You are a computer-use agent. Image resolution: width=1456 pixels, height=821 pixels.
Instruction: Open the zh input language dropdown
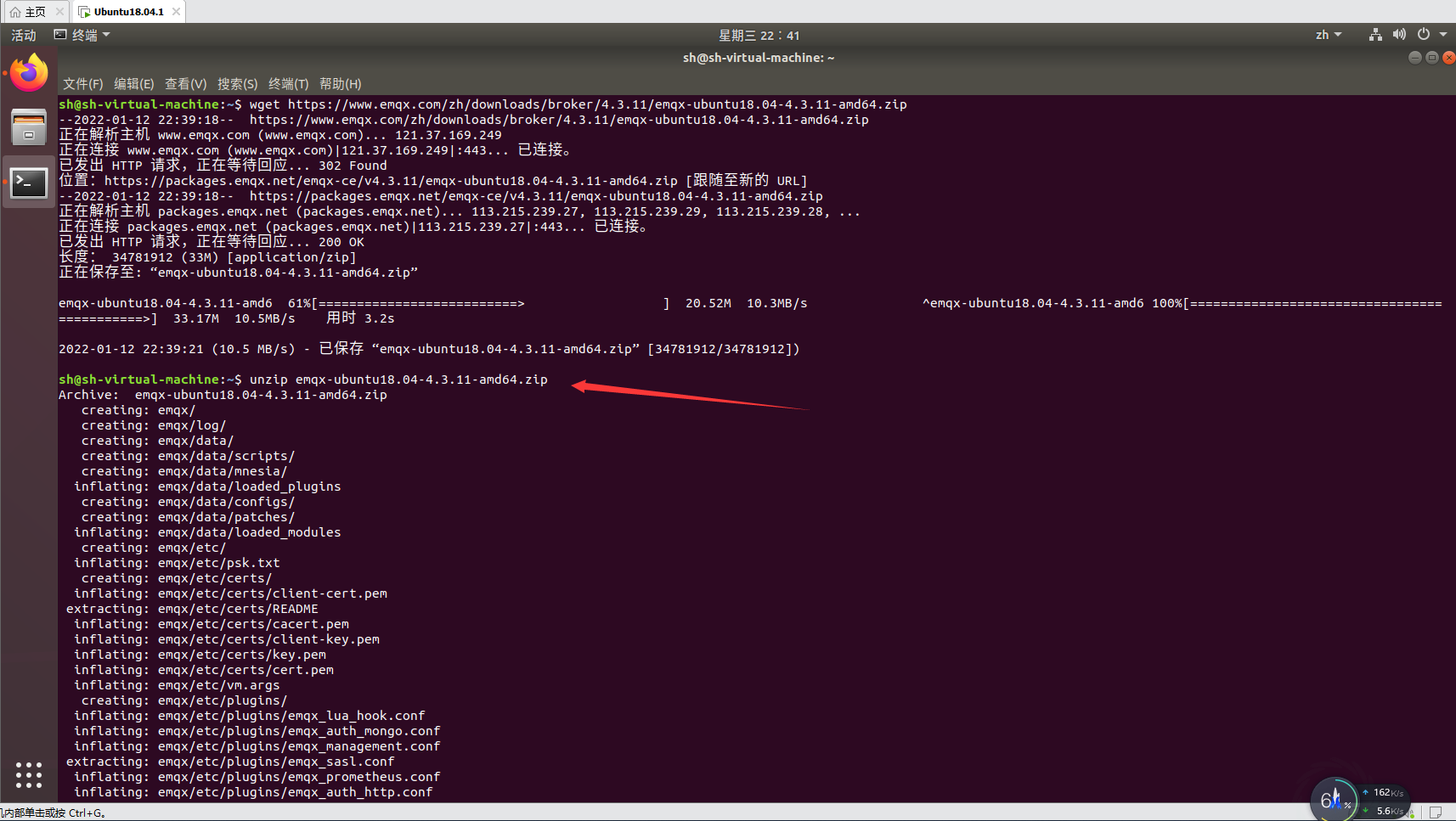tap(1329, 35)
